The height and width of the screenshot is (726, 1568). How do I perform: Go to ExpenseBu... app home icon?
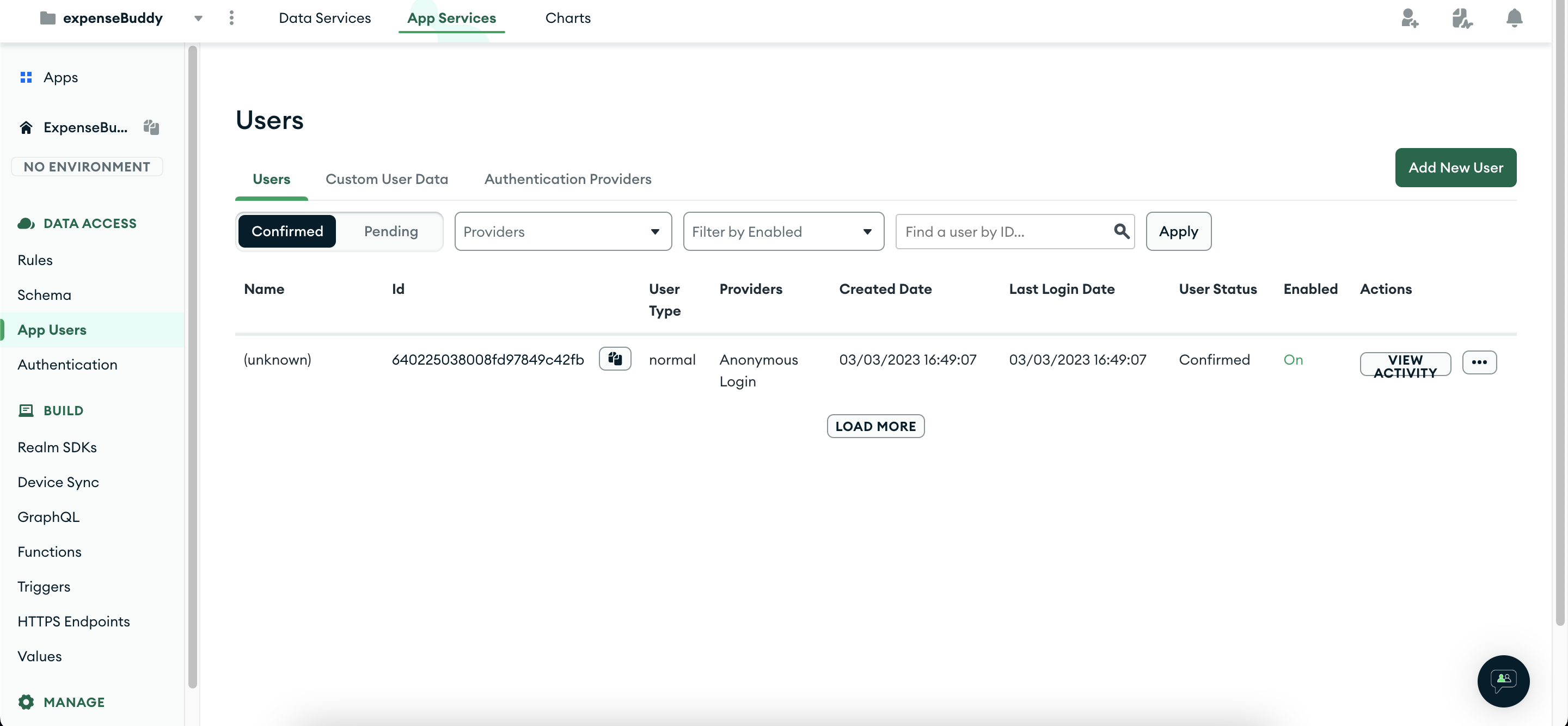[26, 127]
